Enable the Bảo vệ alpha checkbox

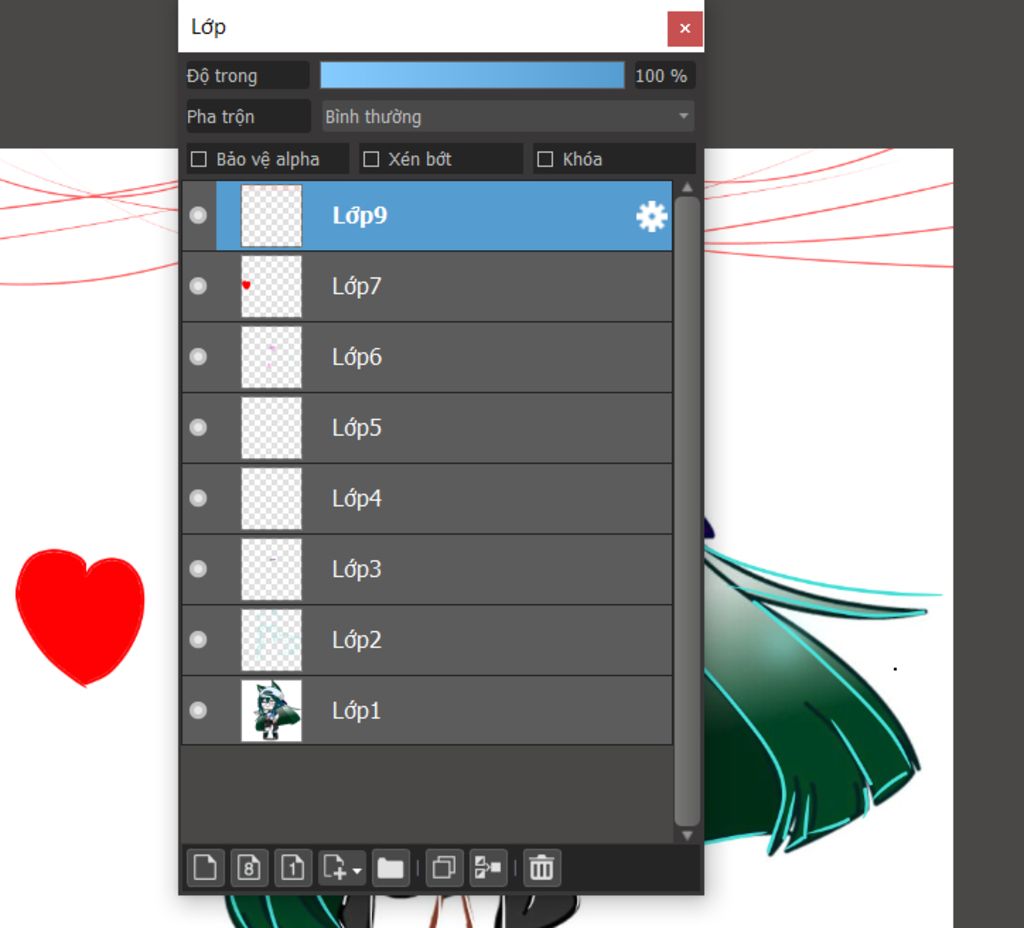coord(199,159)
